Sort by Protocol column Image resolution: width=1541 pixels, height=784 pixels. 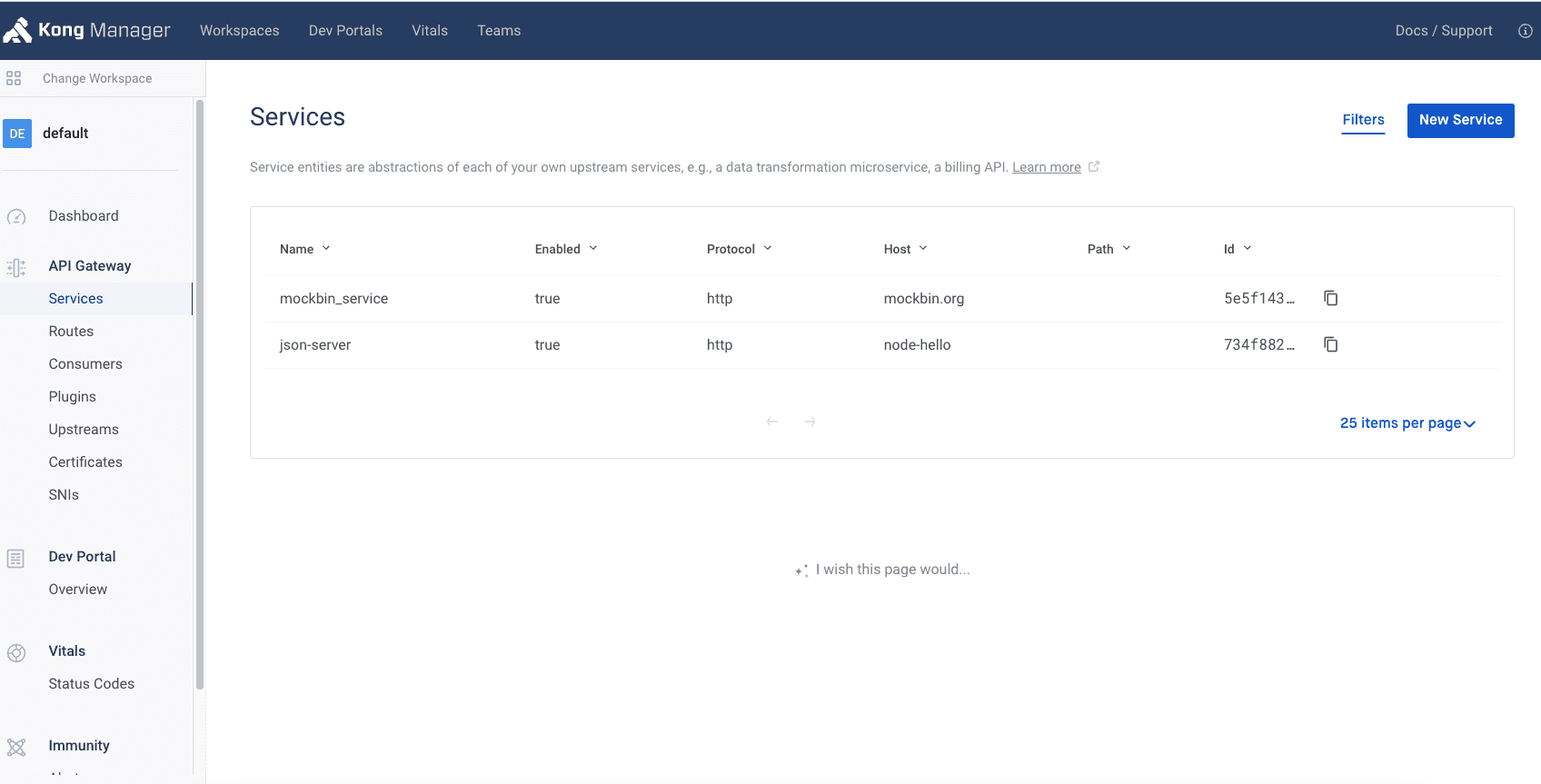click(740, 249)
